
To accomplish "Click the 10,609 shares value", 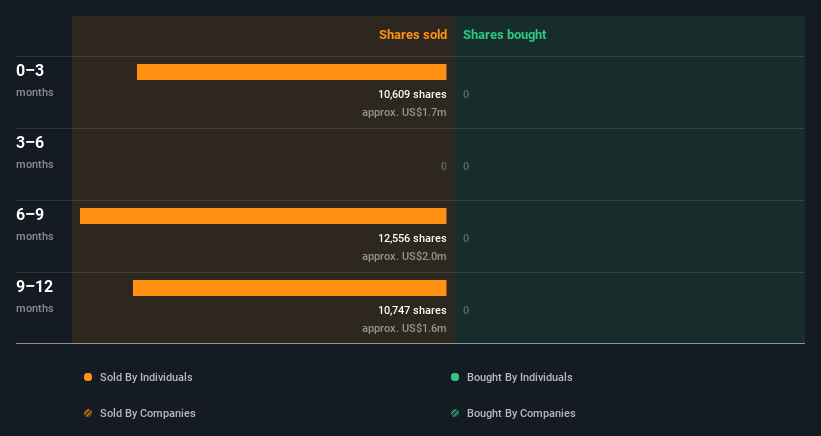I will tap(413, 94).
